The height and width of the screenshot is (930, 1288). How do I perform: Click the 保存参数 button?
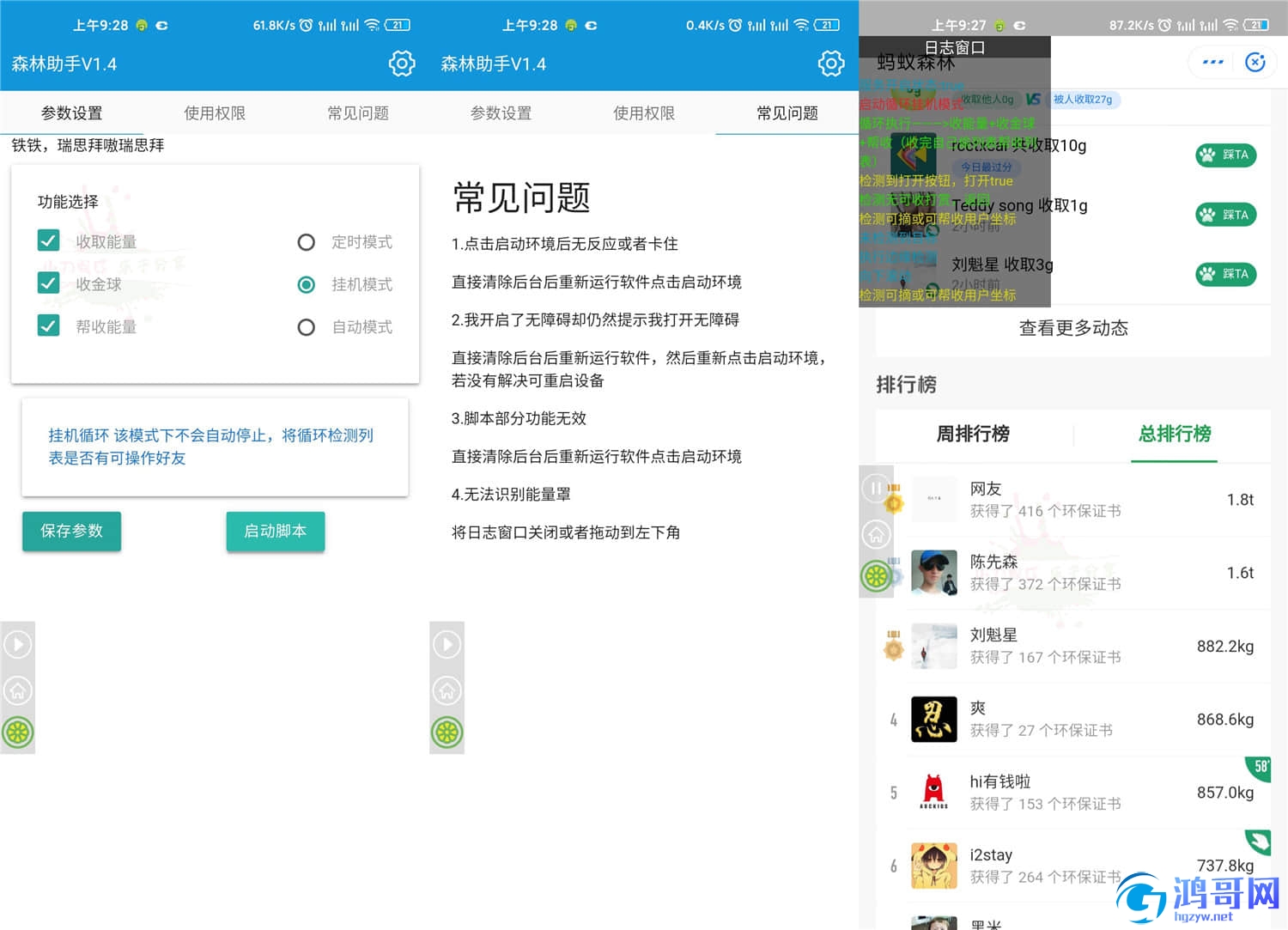click(71, 531)
